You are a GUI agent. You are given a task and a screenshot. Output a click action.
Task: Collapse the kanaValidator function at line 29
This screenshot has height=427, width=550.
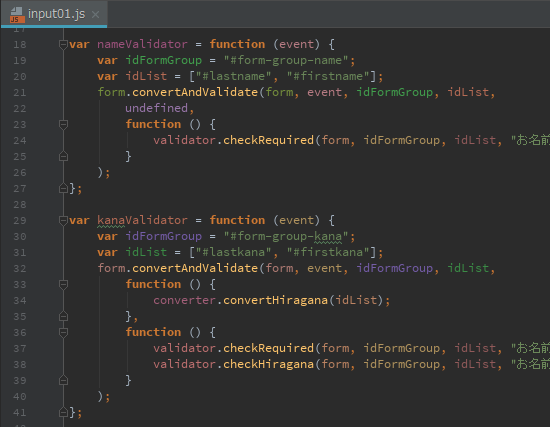[x=63, y=220]
